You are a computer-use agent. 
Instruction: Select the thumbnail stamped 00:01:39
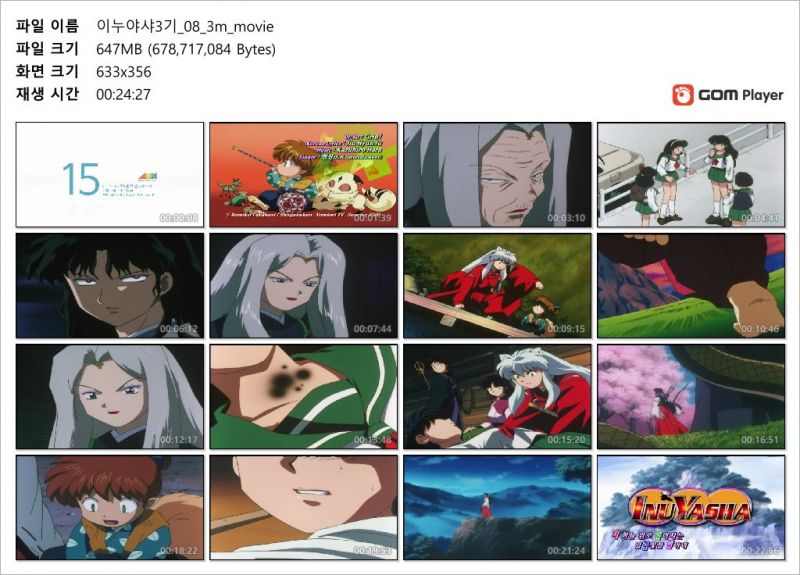(304, 174)
